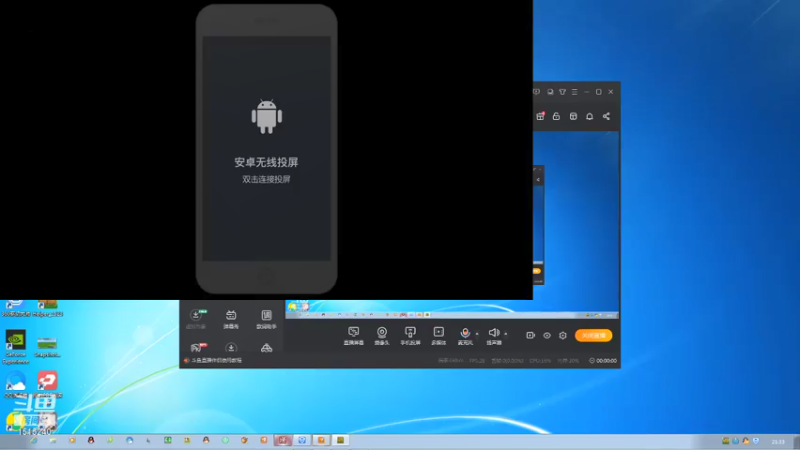Image resolution: width=800 pixels, height=450 pixels.
Task: Add a multimedia source
Action: [x=438, y=336]
